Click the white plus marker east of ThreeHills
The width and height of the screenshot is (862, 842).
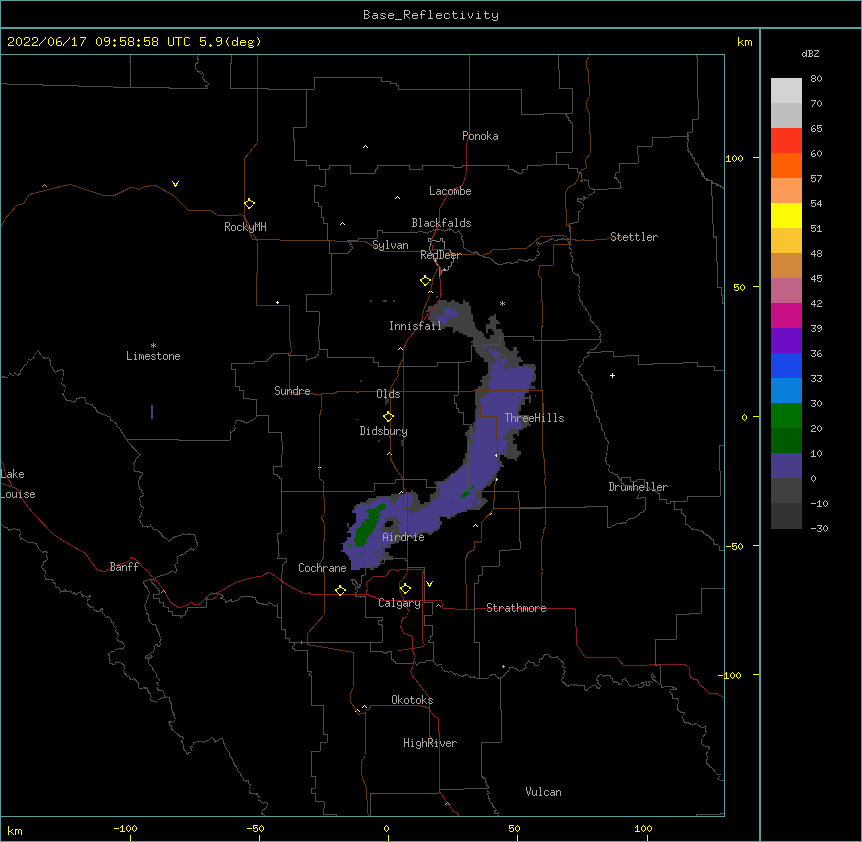[612, 375]
